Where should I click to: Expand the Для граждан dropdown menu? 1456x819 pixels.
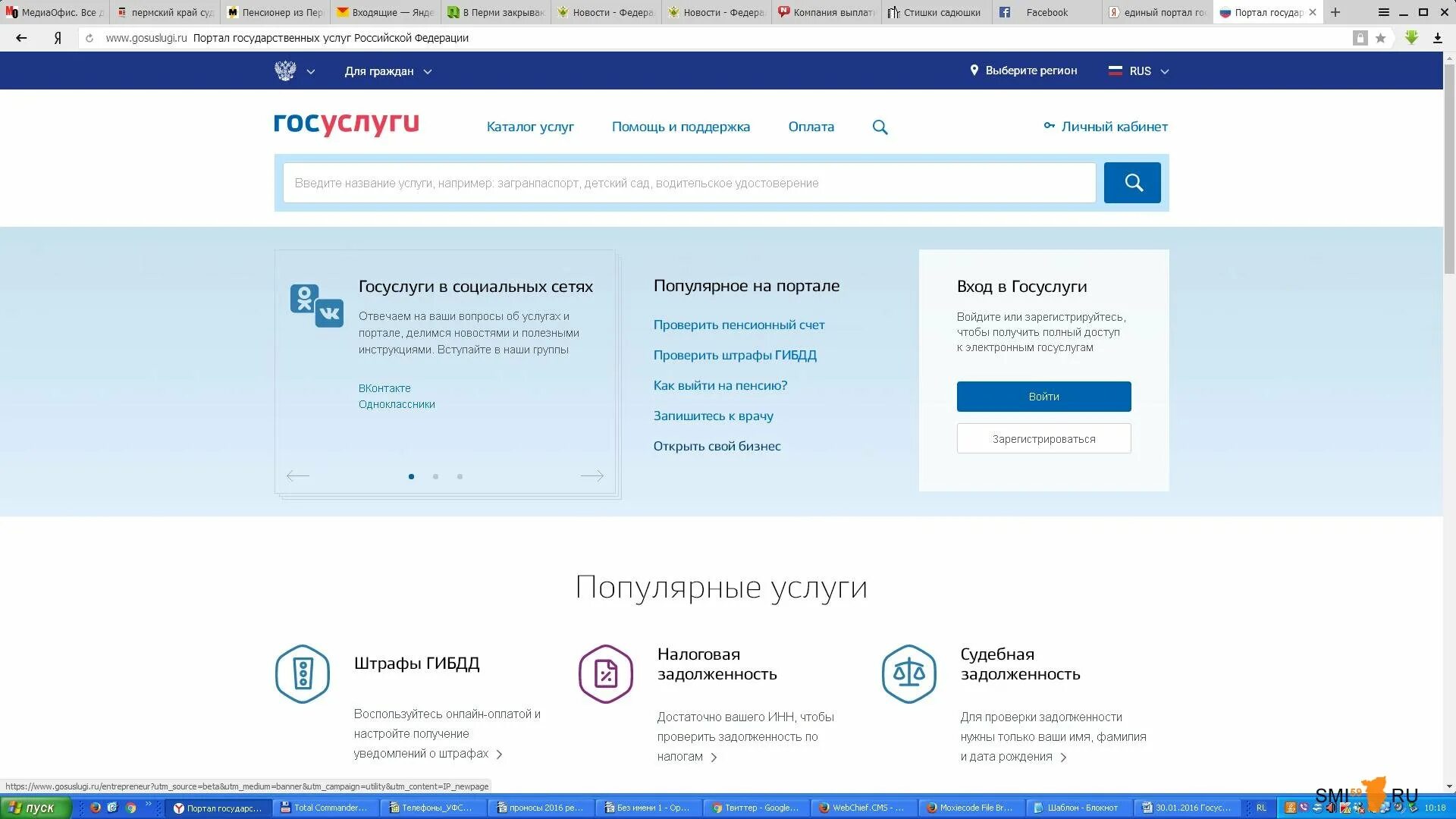click(388, 71)
